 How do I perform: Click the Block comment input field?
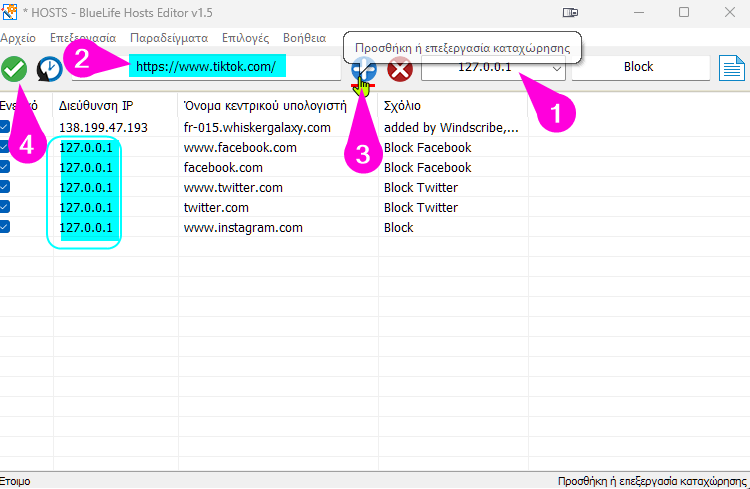(x=640, y=67)
